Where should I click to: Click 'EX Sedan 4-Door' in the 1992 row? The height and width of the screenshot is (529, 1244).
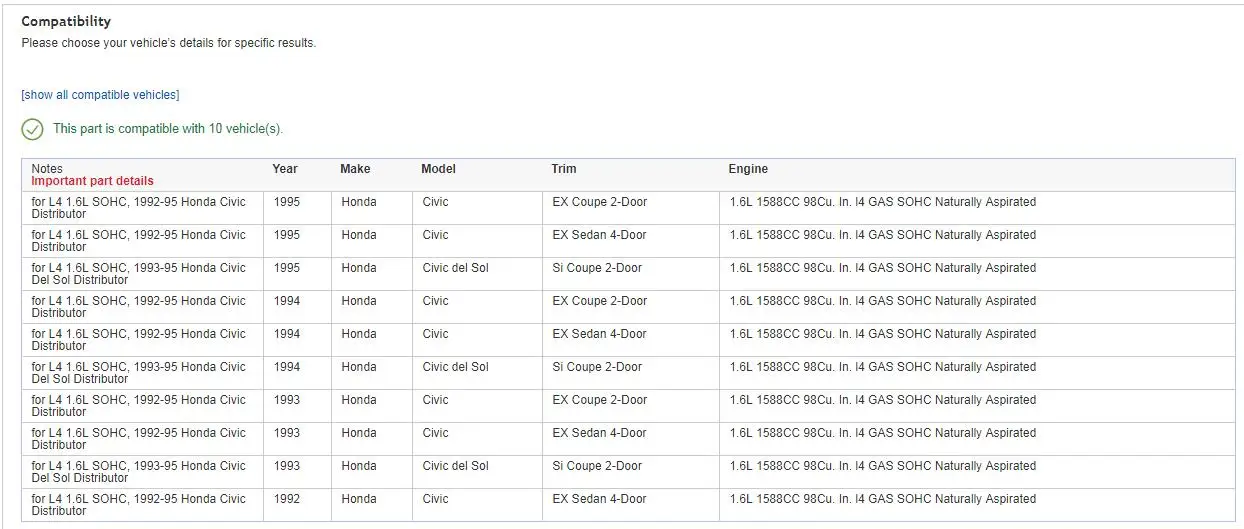tap(600, 499)
